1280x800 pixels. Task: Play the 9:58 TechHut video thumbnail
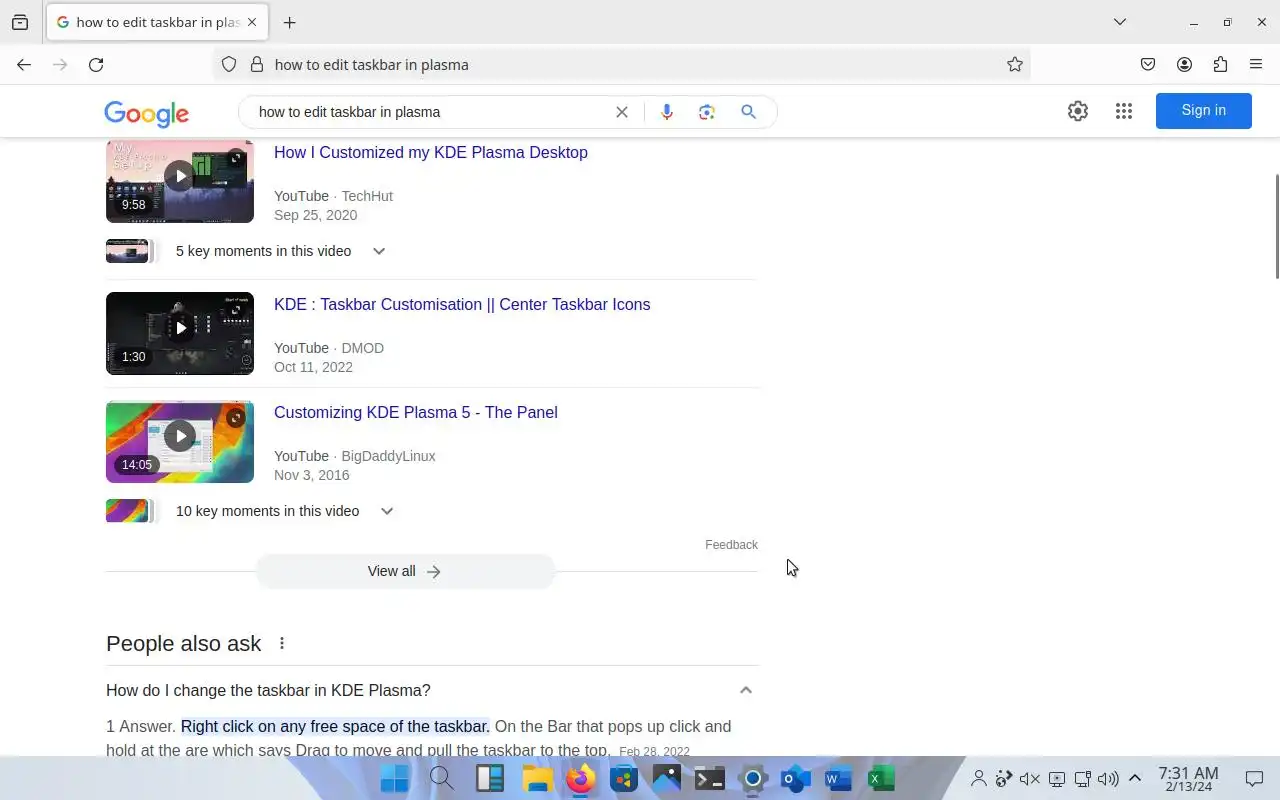coord(180,181)
